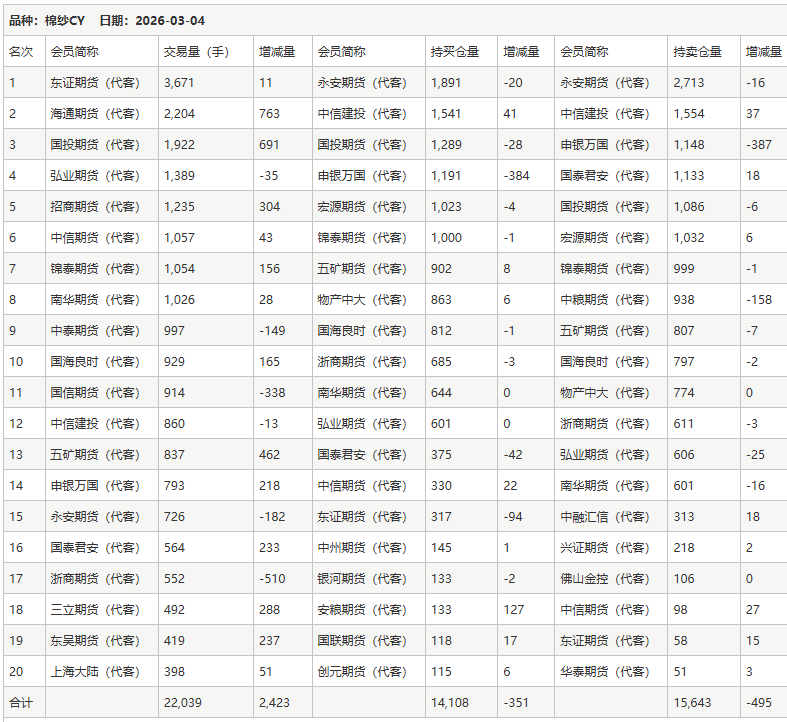Select long position value 1,891
This screenshot has height=722, width=787.
click(x=446, y=83)
